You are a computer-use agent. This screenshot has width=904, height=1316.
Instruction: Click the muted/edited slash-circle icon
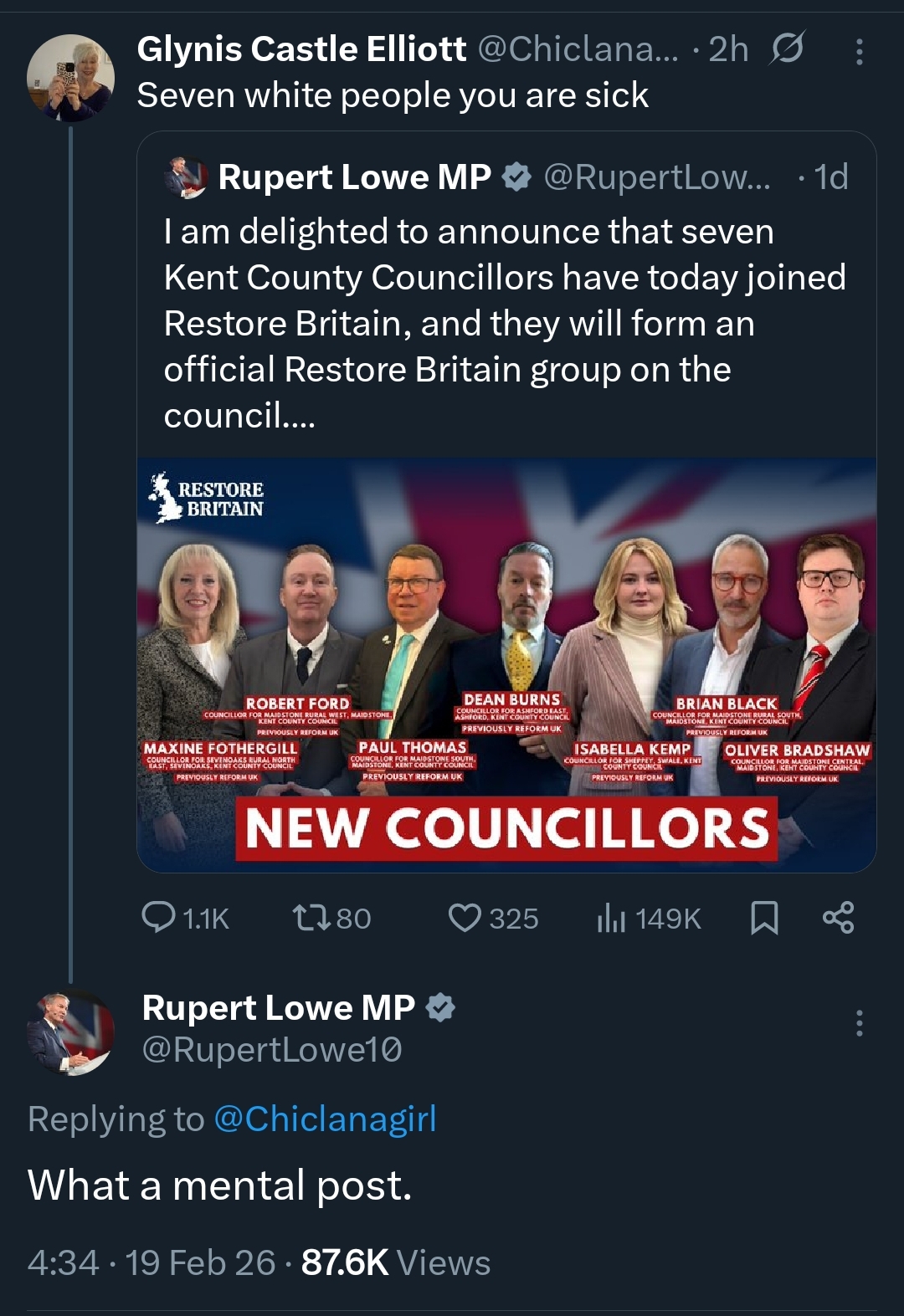tap(787, 49)
